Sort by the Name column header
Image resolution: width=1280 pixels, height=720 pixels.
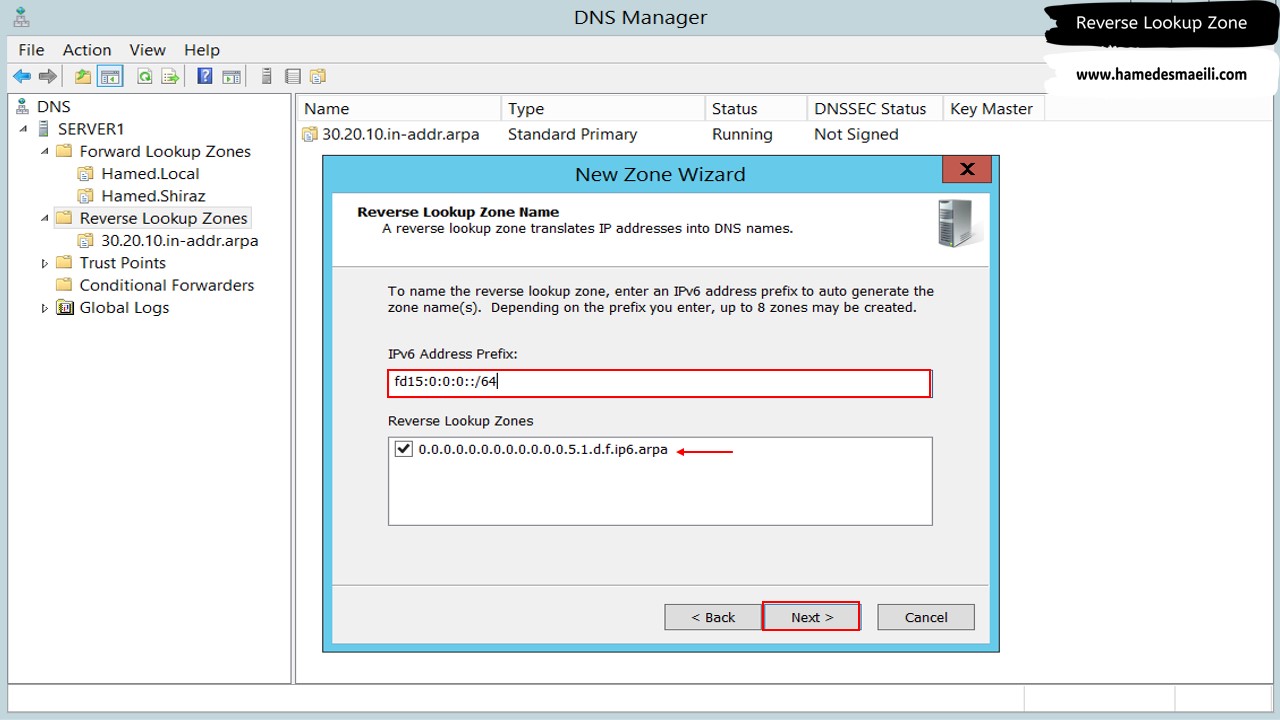click(x=398, y=109)
